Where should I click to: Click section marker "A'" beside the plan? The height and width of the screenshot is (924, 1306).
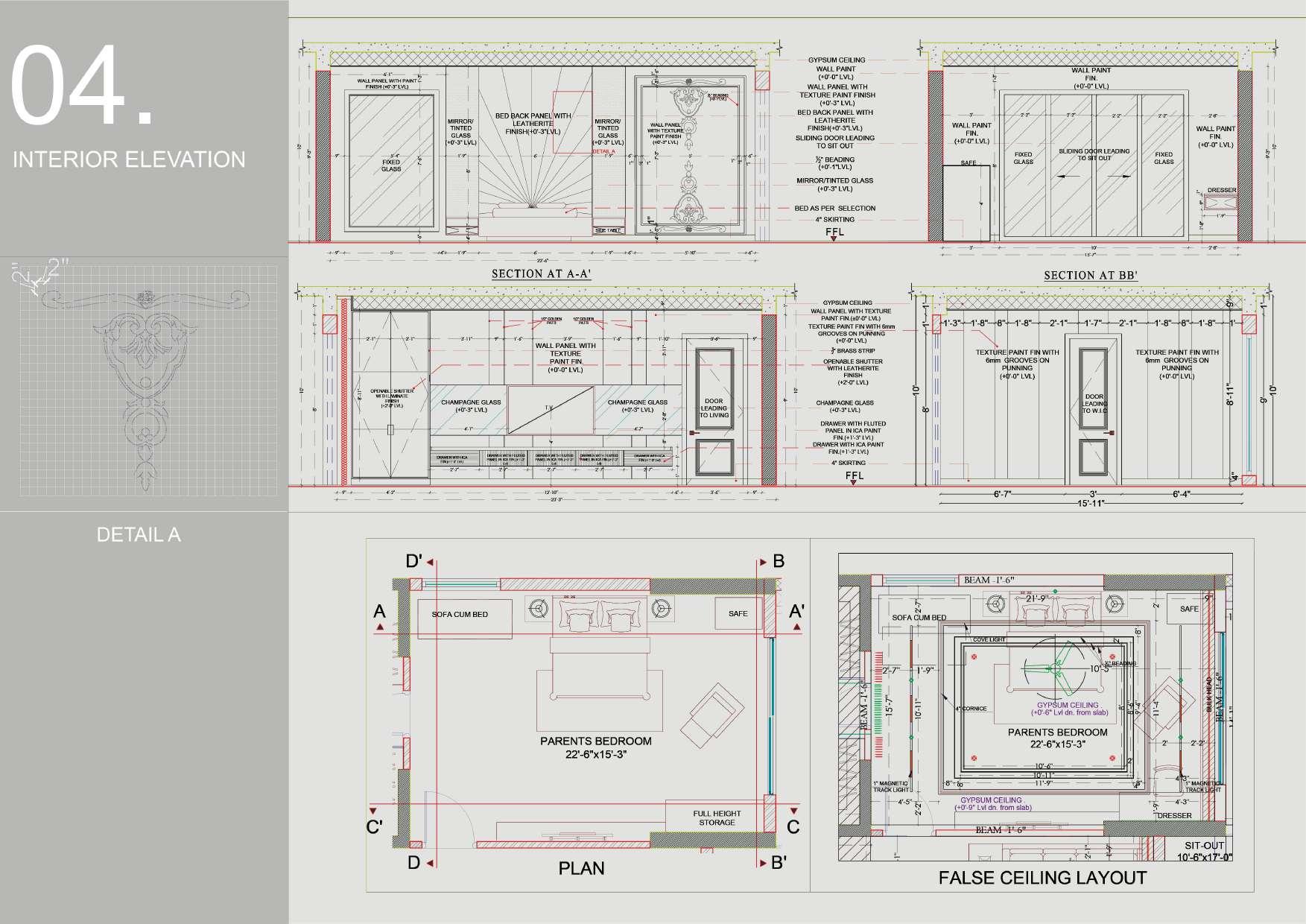[x=796, y=613]
